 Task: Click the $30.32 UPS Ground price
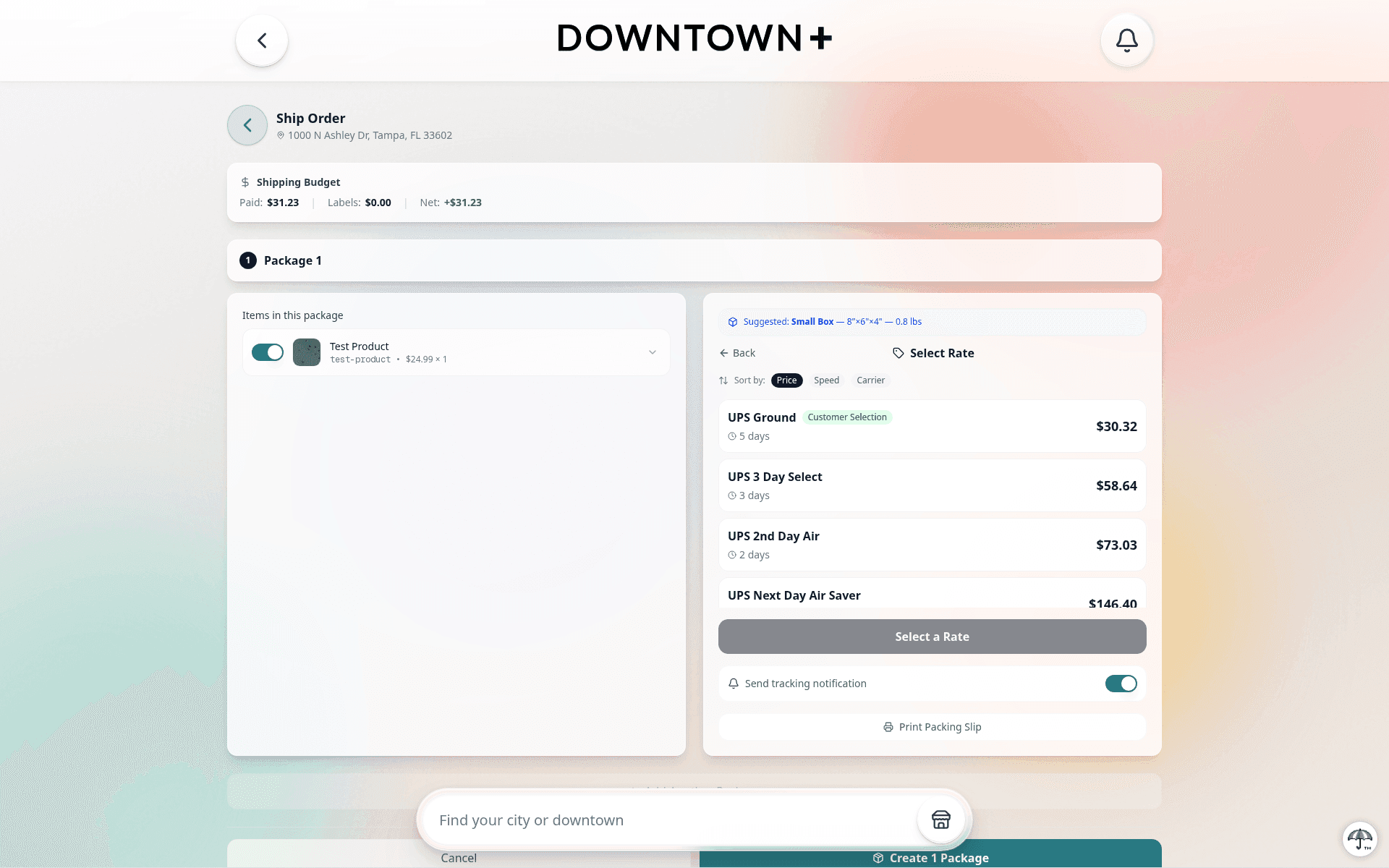tap(1116, 427)
